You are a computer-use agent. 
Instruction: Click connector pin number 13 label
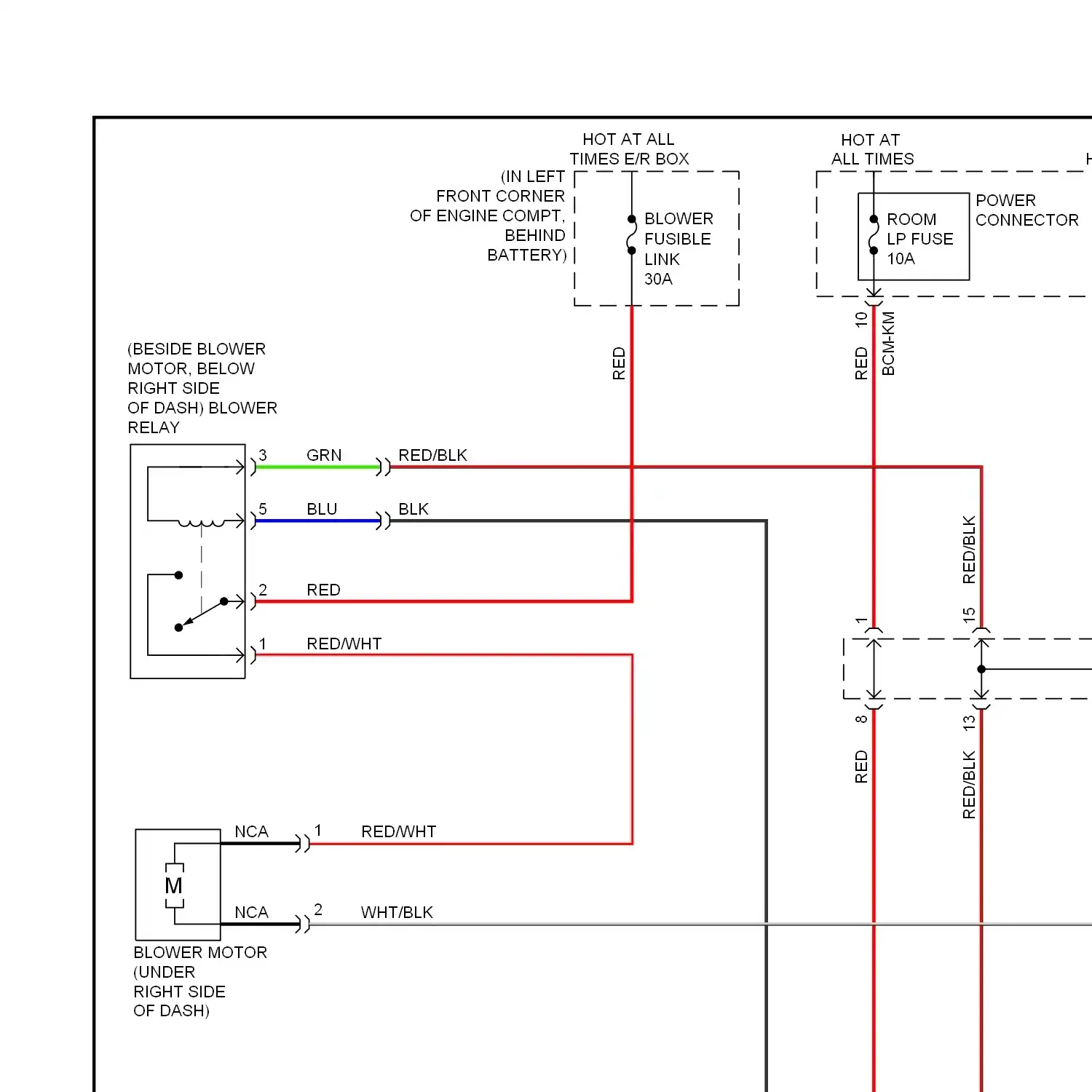pos(969,723)
